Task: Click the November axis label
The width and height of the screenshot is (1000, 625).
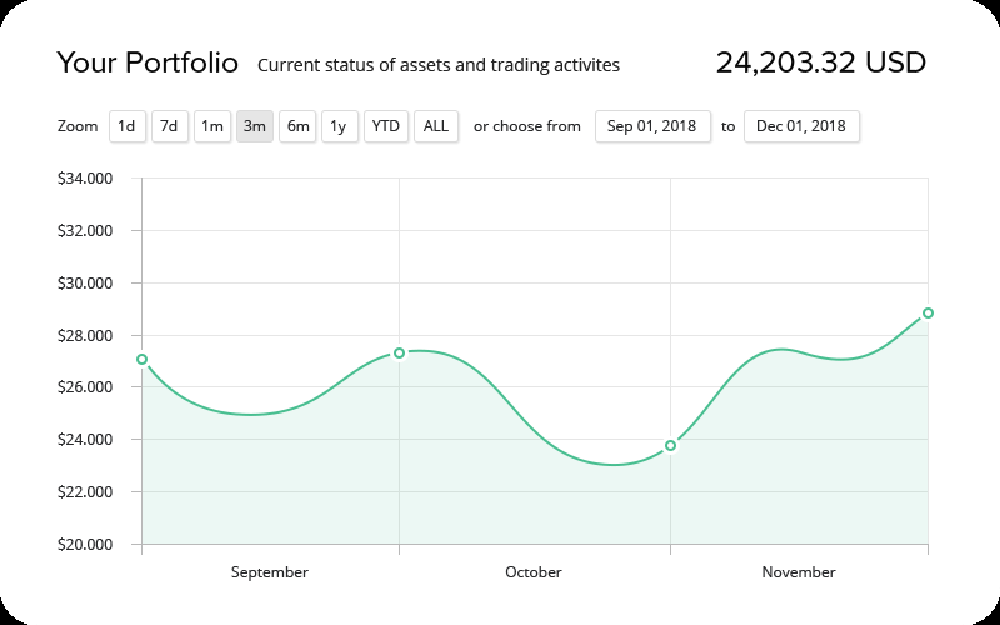Action: pos(798,572)
